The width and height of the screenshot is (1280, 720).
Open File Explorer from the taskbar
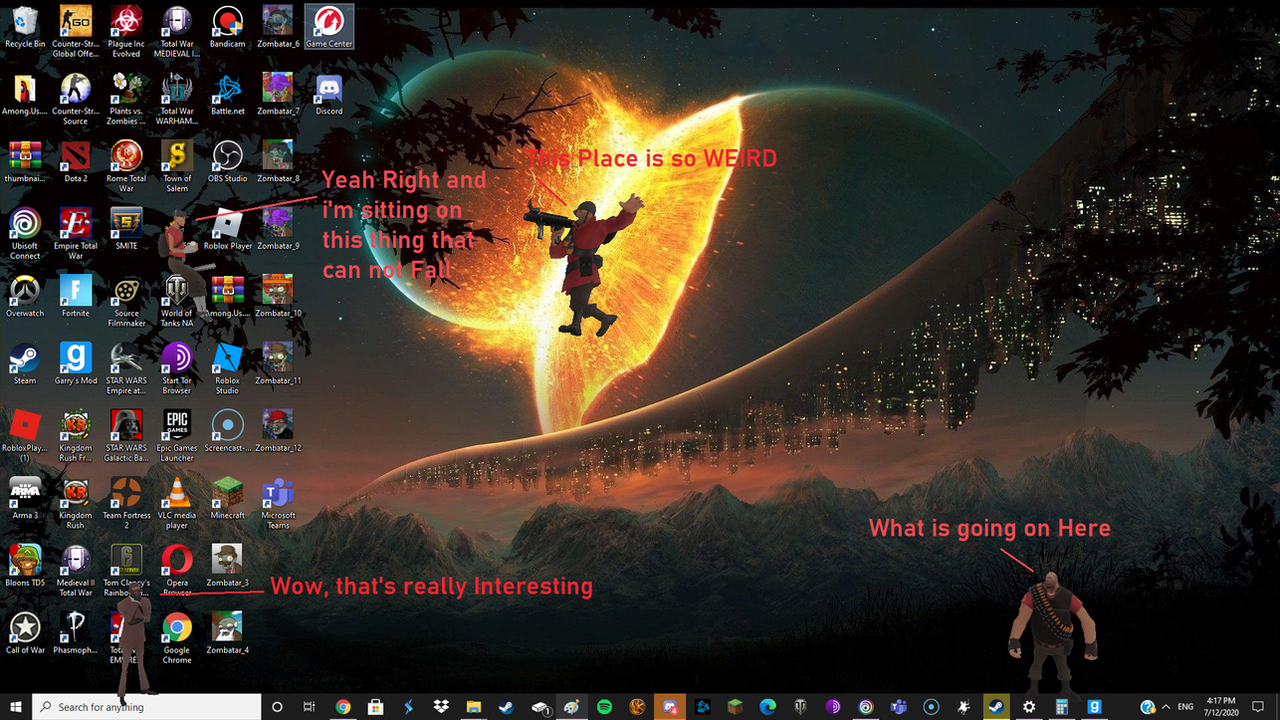point(473,707)
